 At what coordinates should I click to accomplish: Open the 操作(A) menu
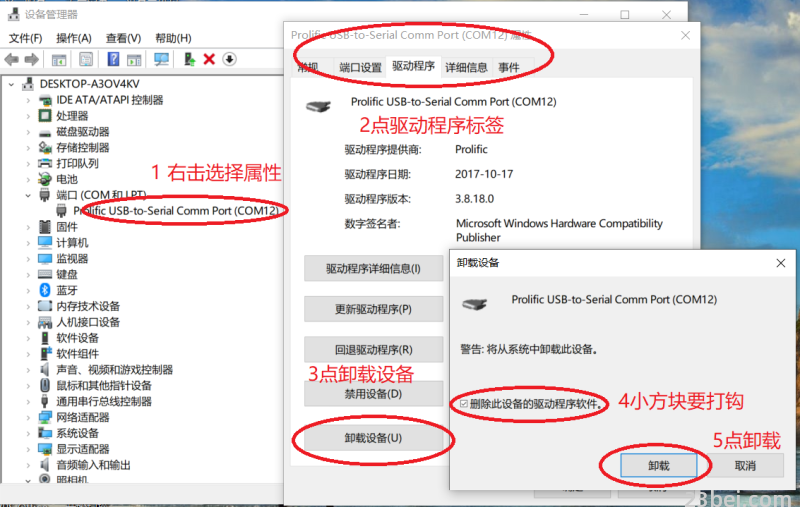[73, 38]
